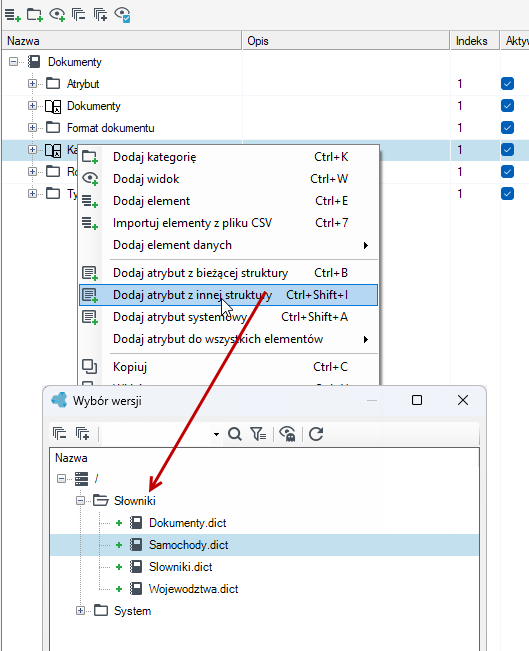Screen dimensions: 529x651
Task: Click the Słowniki open folder icon
Action: click(x=101, y=500)
